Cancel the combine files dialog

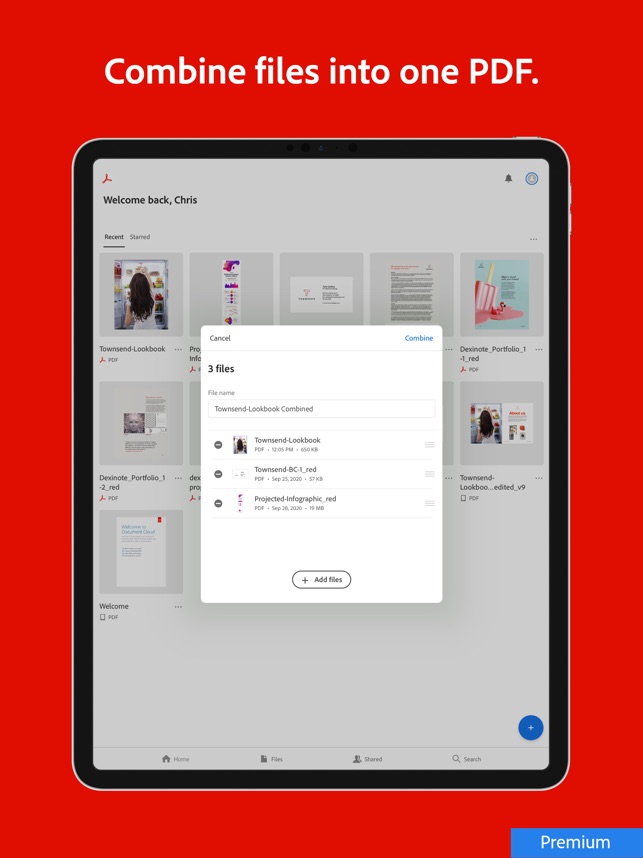tap(220, 338)
